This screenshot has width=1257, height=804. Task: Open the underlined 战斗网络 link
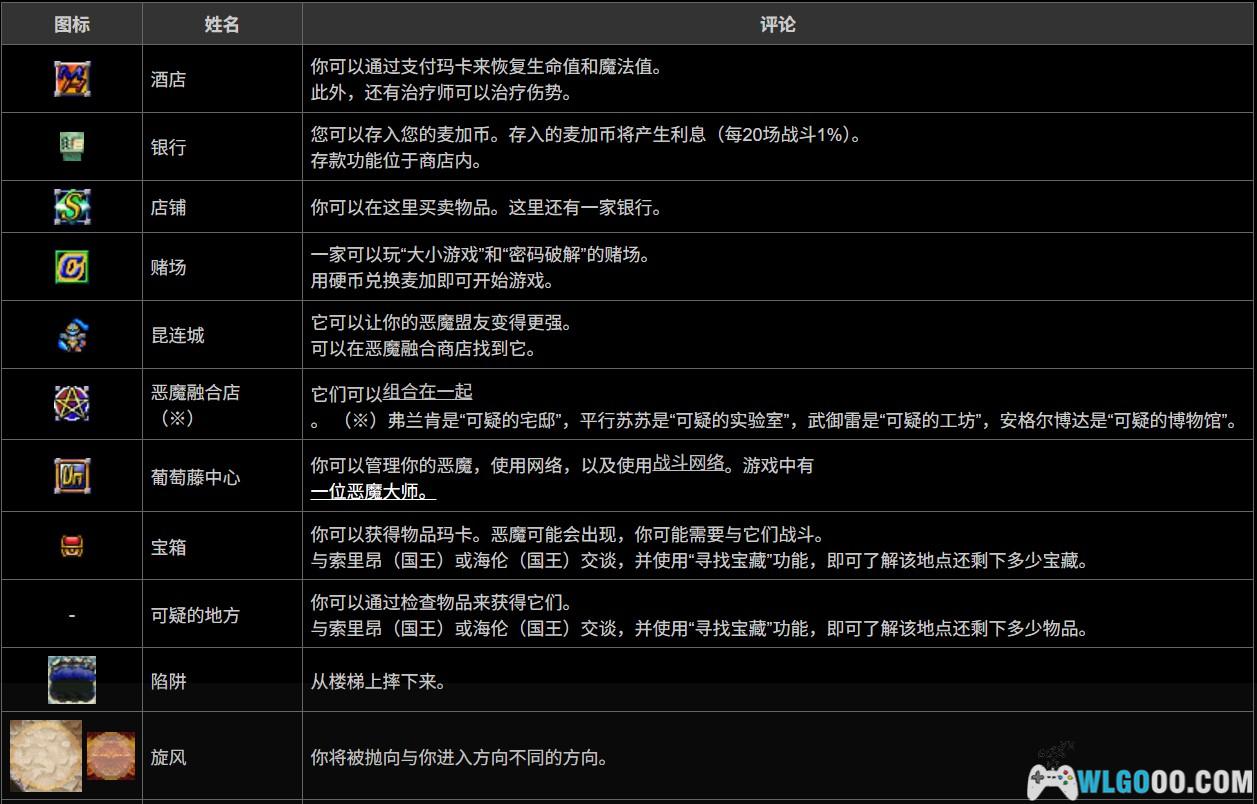pyautogui.click(x=689, y=465)
